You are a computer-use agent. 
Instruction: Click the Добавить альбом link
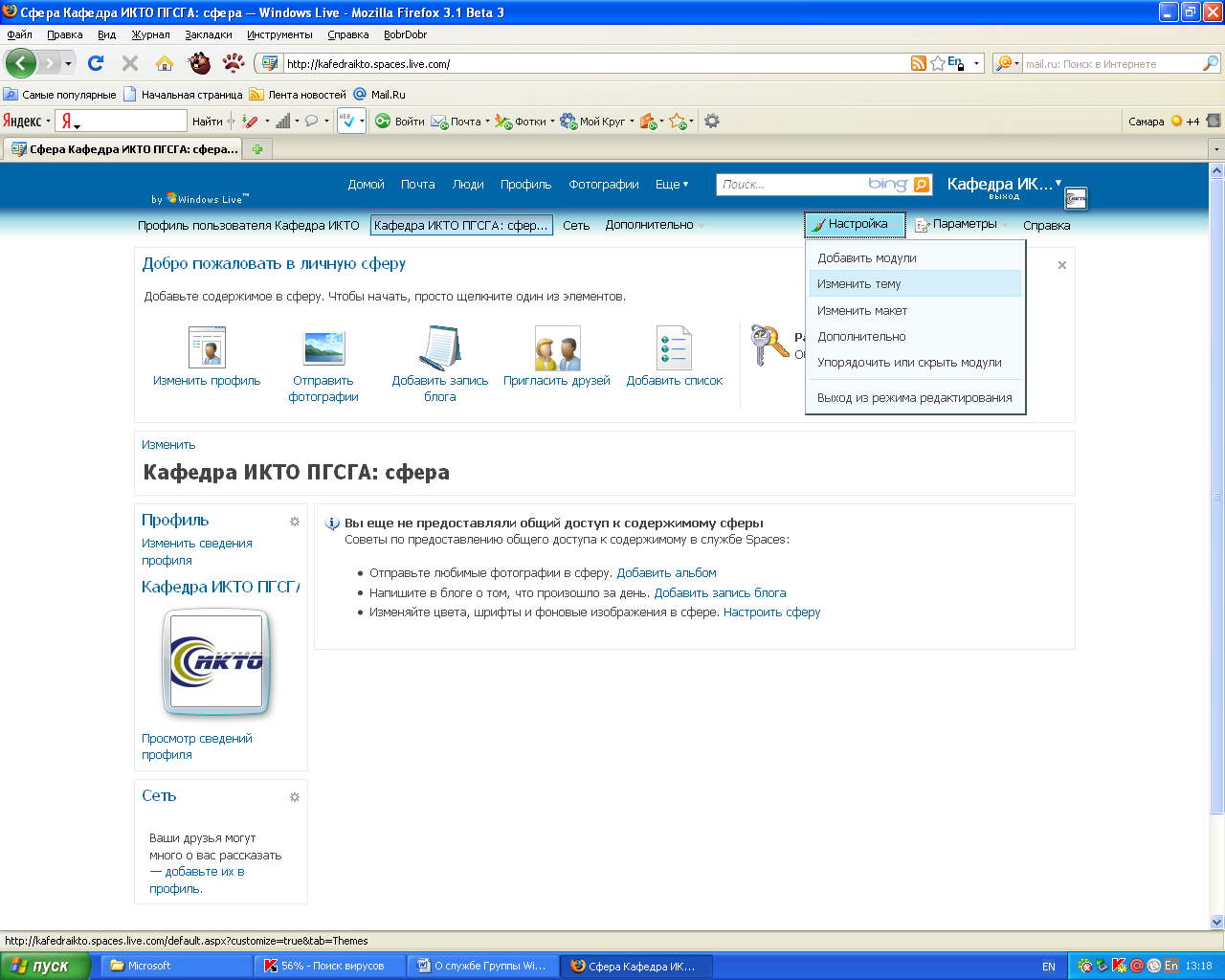pyautogui.click(x=666, y=572)
